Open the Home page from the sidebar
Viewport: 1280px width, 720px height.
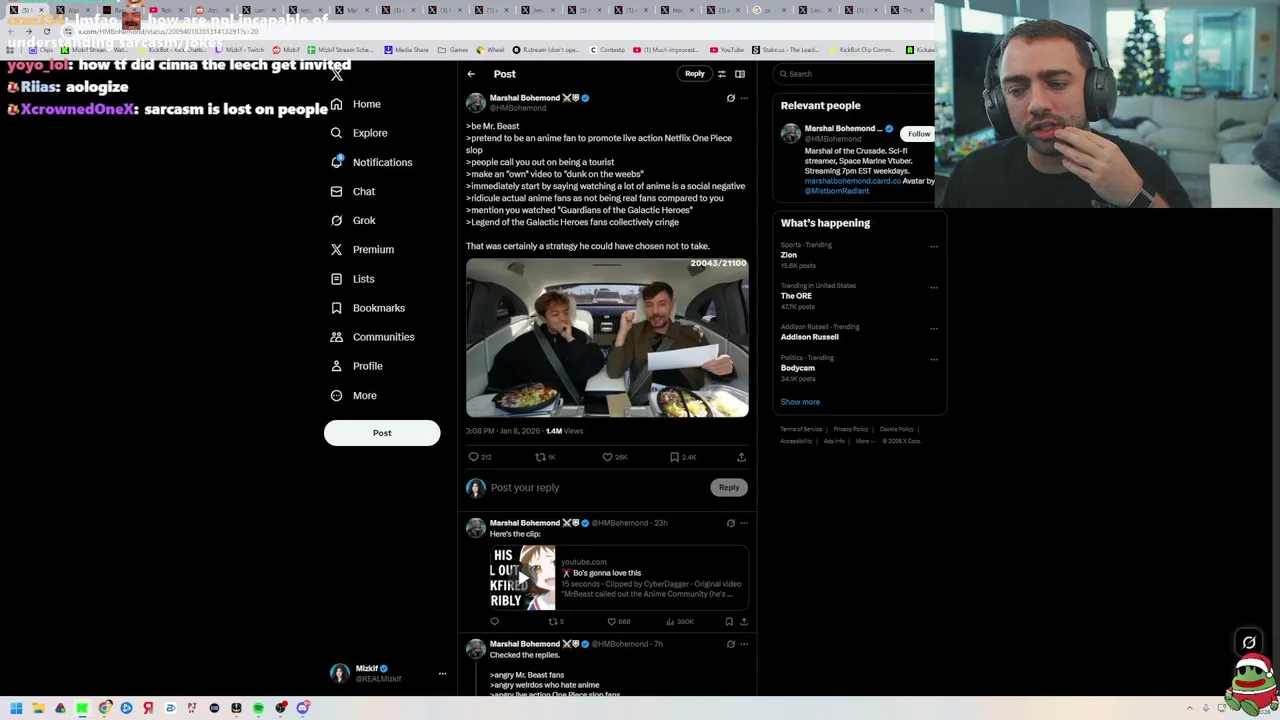[356, 104]
